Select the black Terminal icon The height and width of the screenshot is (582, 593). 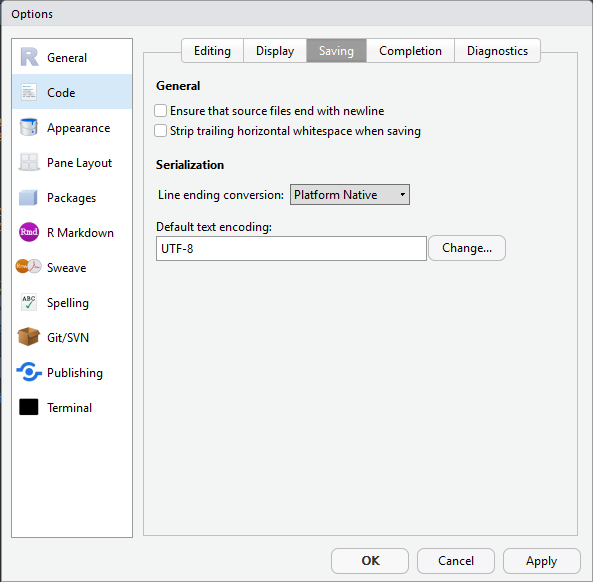click(x=29, y=407)
